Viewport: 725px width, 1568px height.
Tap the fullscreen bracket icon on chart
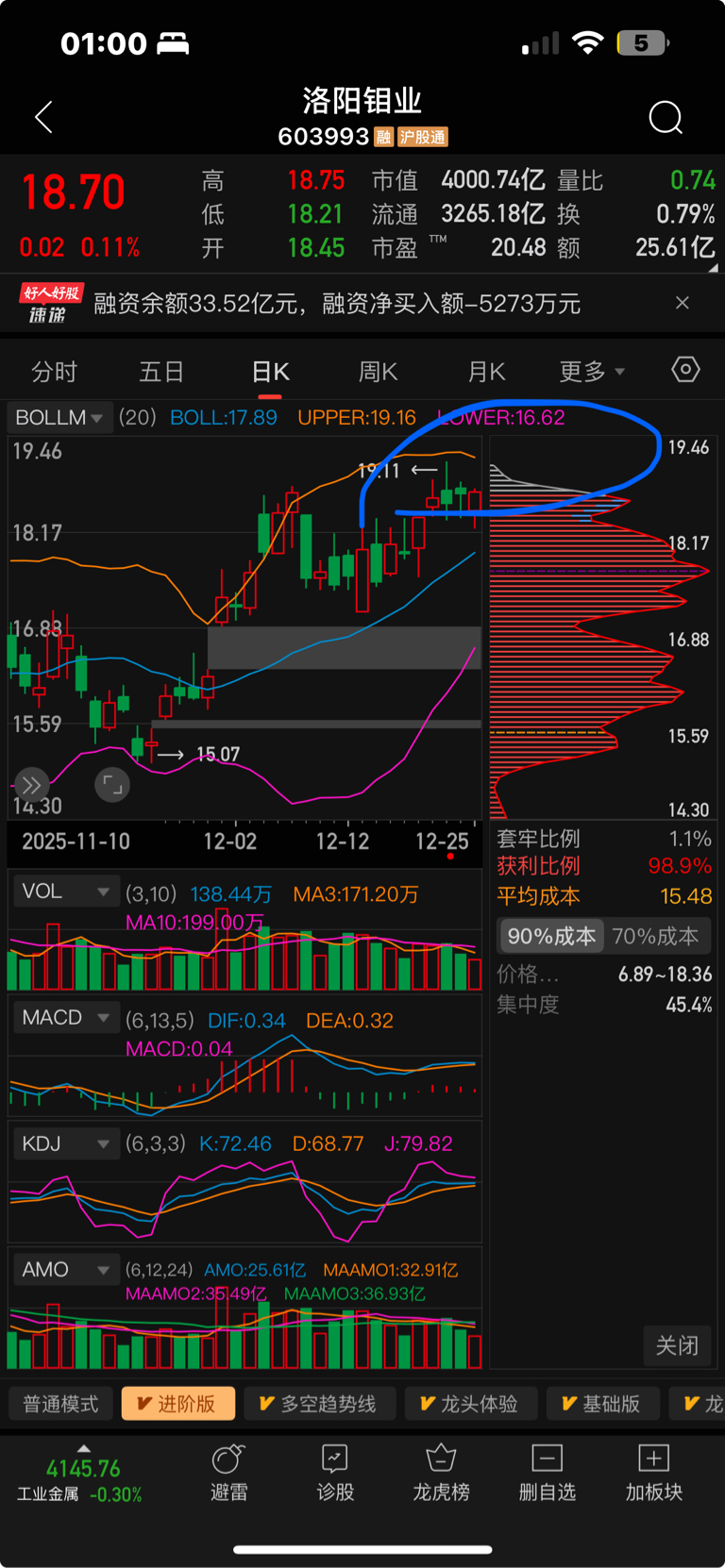[x=112, y=785]
